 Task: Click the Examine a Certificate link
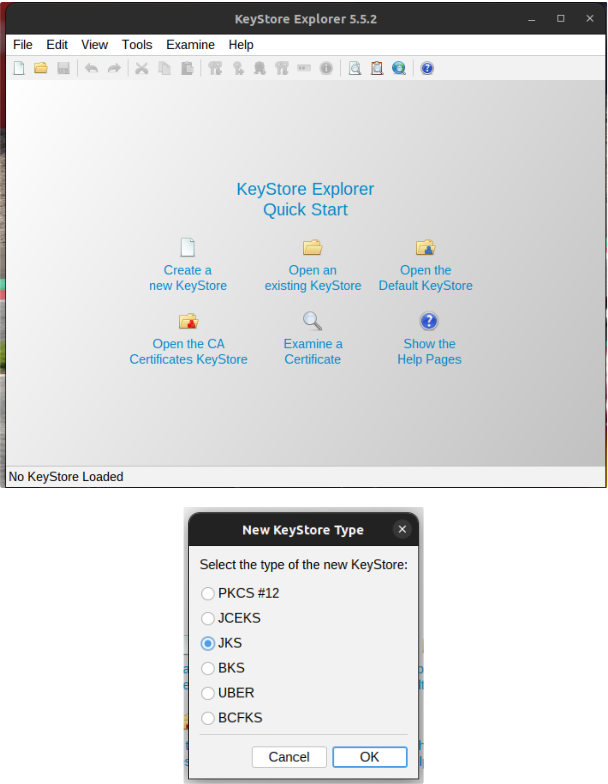click(x=312, y=352)
